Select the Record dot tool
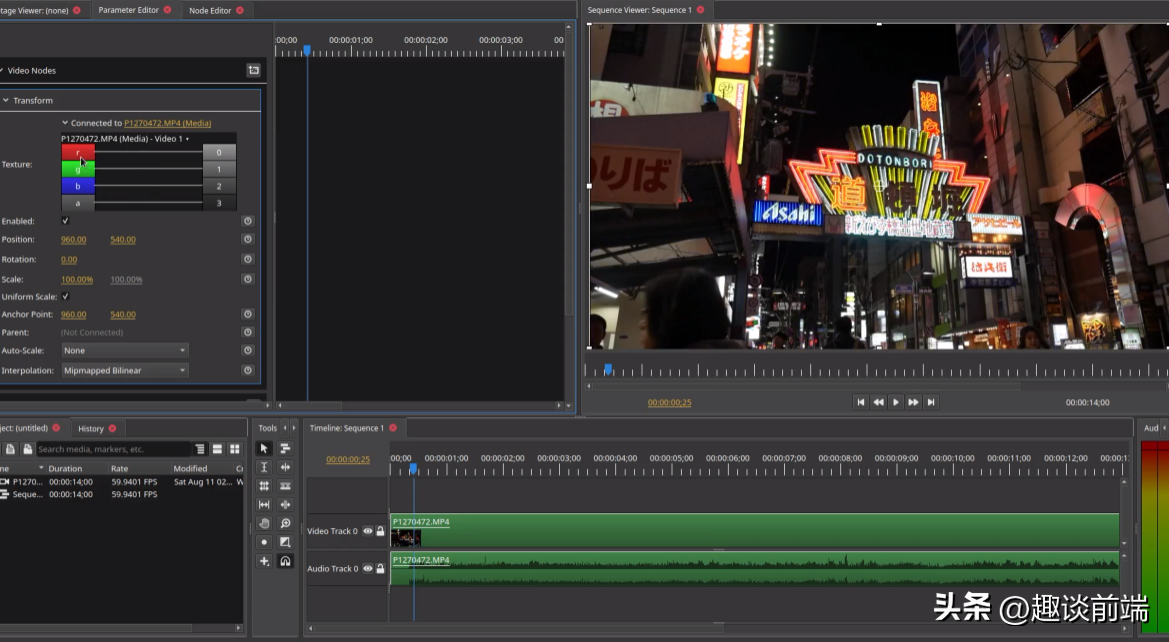1169x642 pixels. click(x=264, y=542)
